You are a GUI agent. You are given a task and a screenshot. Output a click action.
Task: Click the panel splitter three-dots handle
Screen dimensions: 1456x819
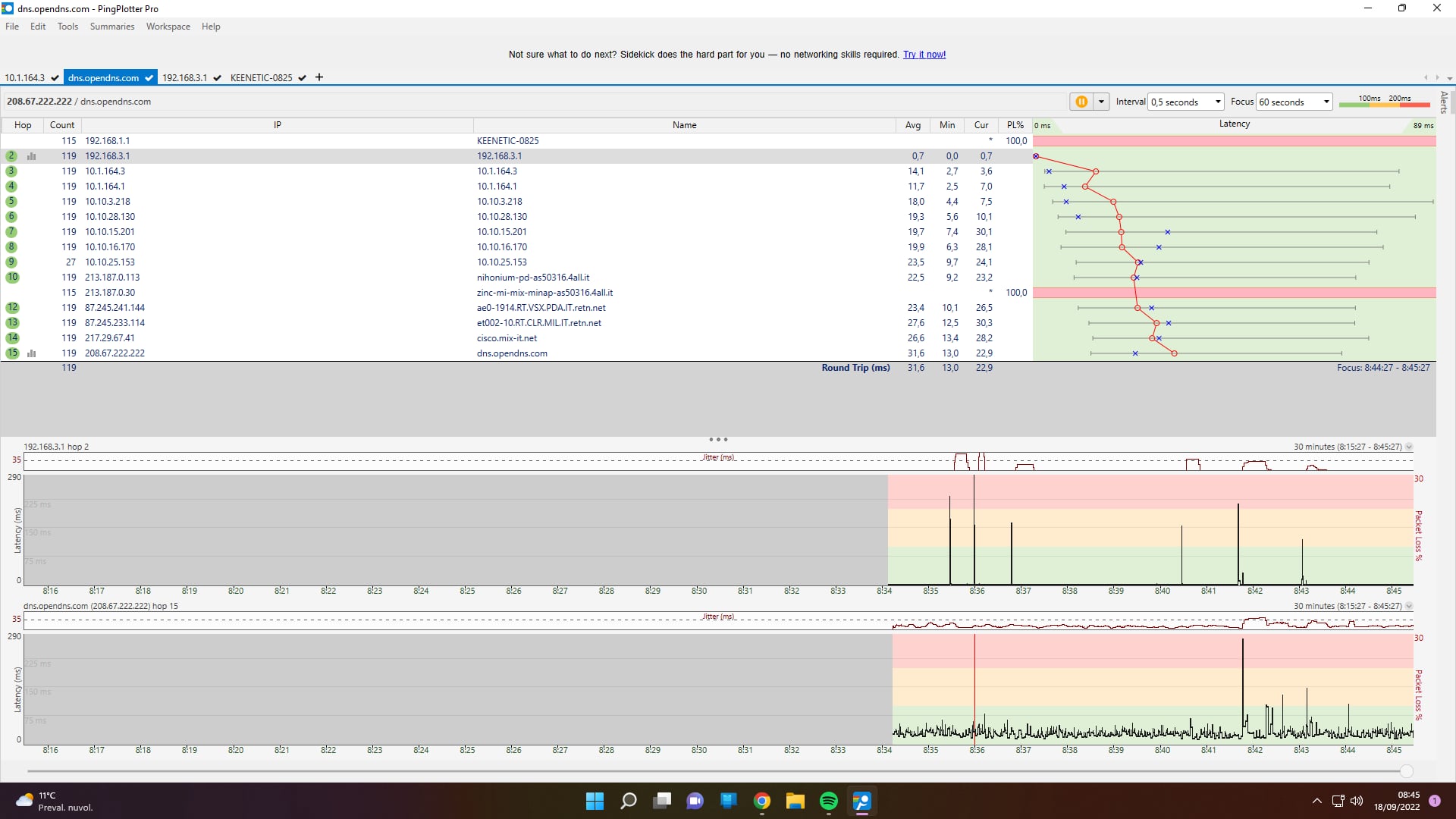pyautogui.click(x=718, y=440)
